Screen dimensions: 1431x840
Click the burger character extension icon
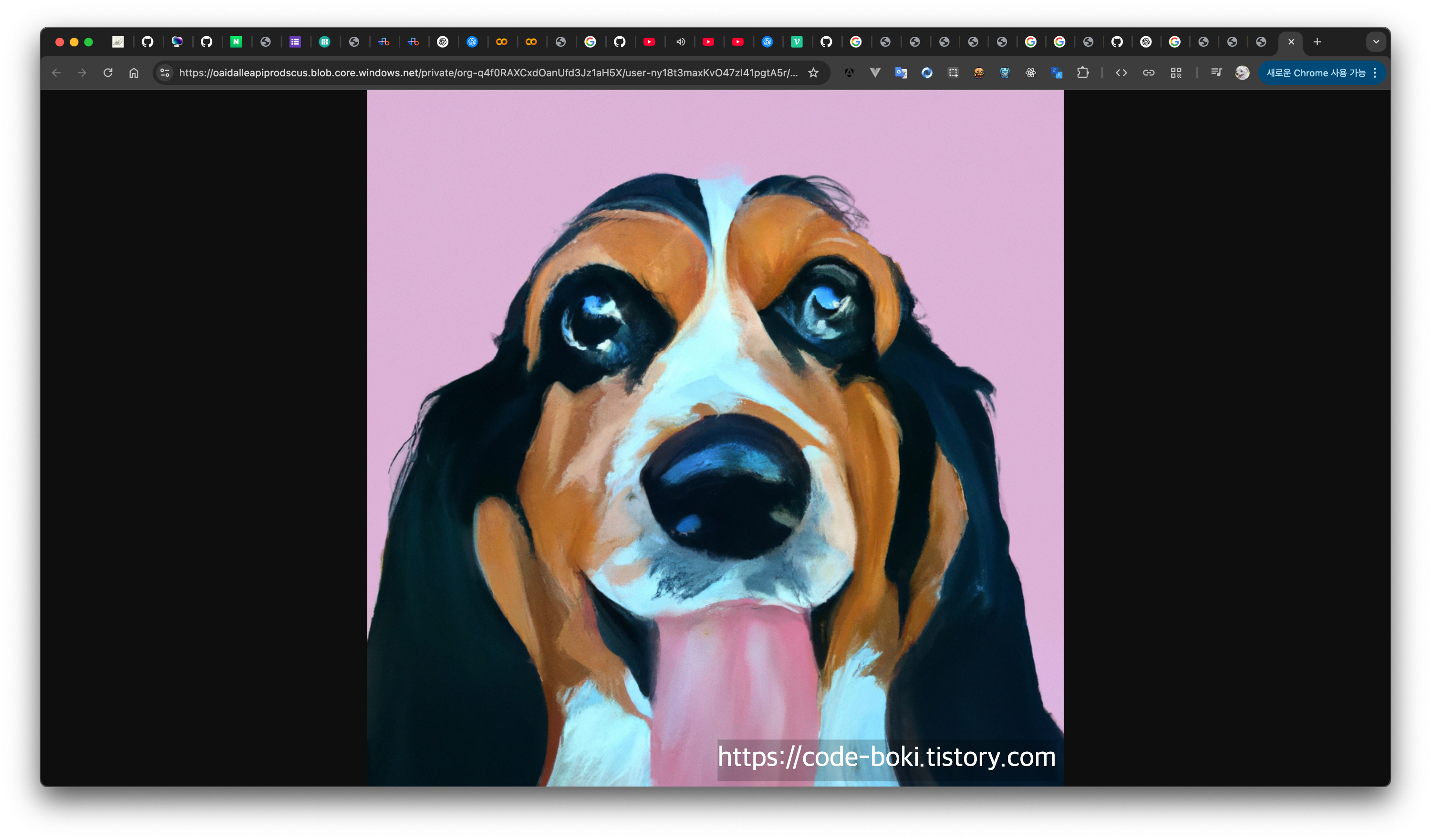coord(978,73)
